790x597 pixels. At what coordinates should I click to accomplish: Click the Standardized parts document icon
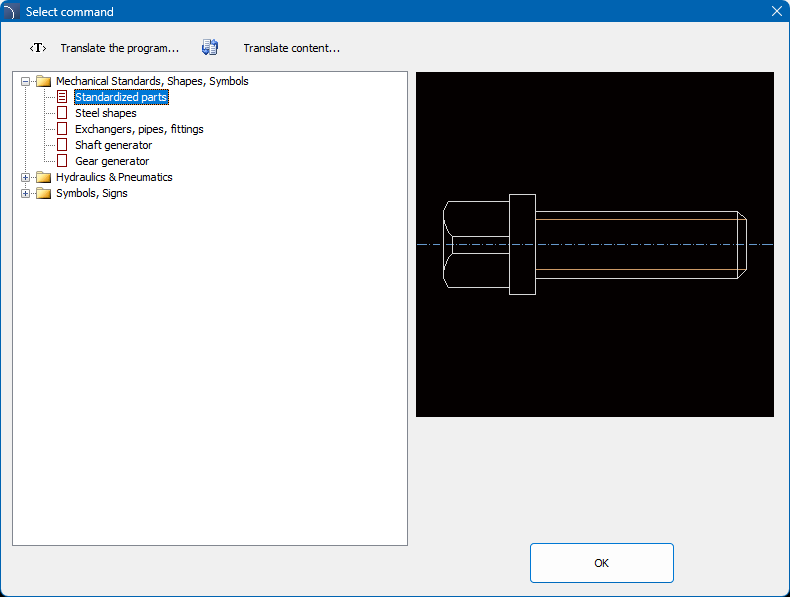62,97
